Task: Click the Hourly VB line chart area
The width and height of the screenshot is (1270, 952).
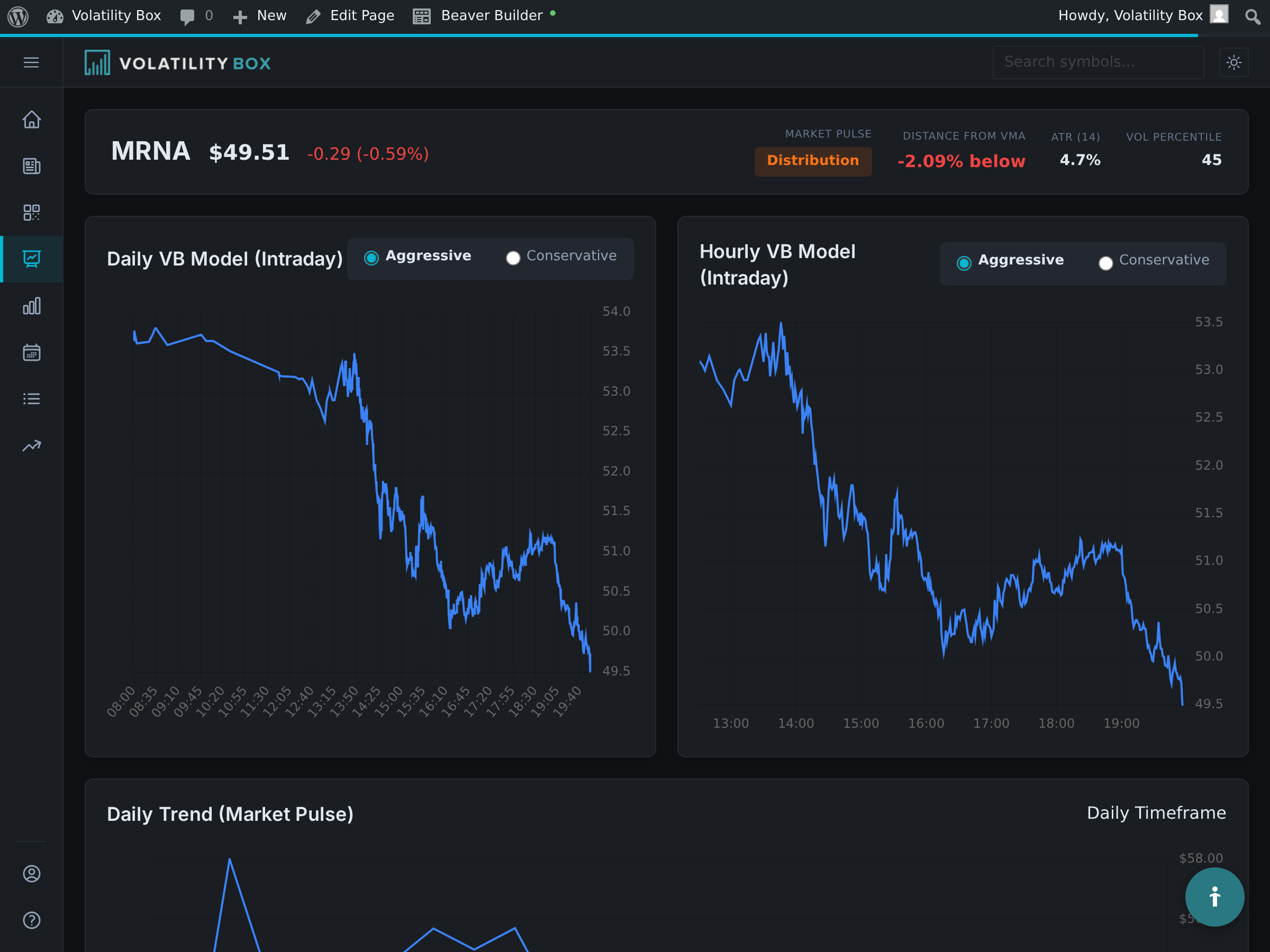Action: pyautogui.click(x=941, y=512)
